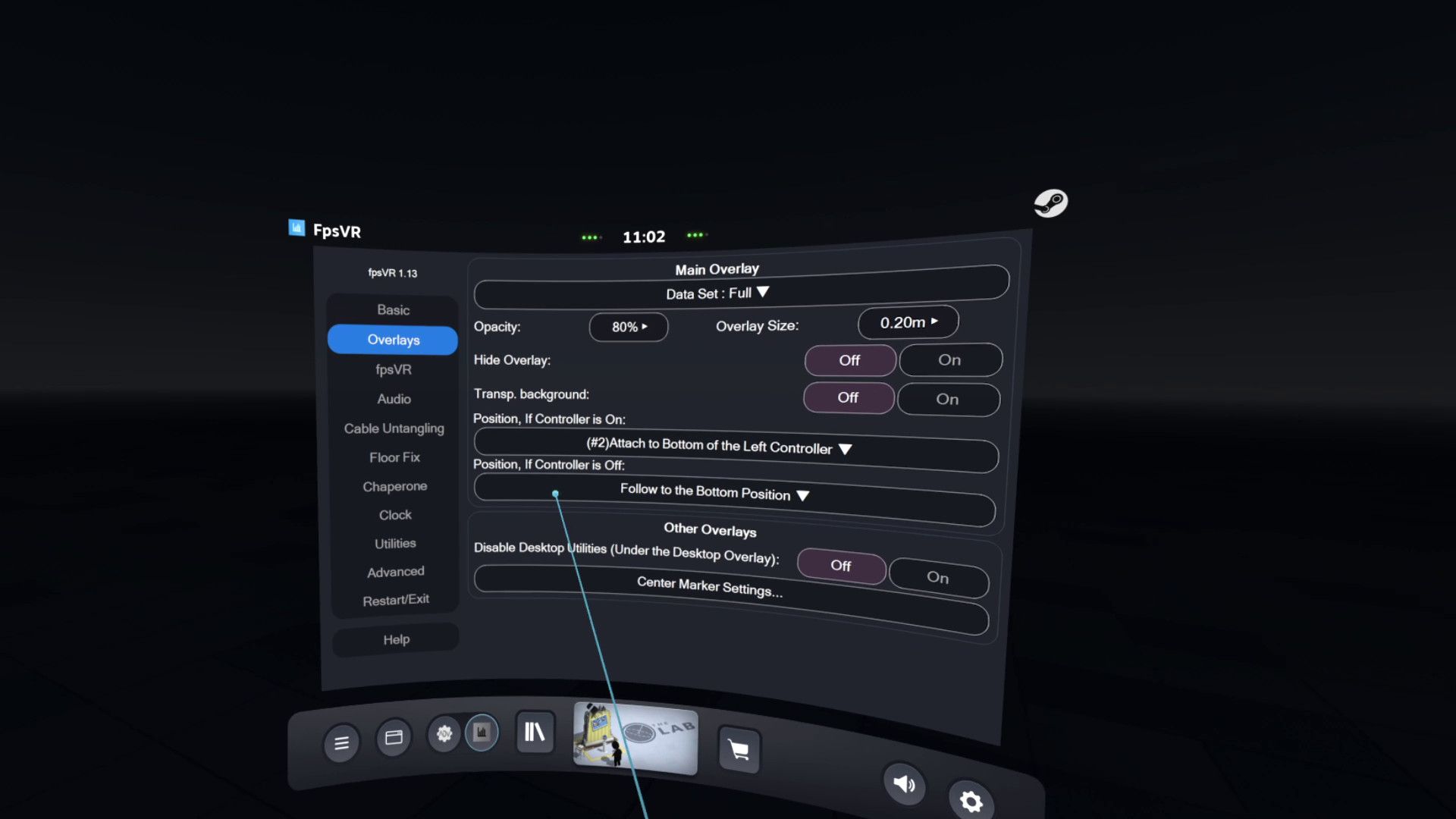Open the fpsVR dashboard icon

482,733
